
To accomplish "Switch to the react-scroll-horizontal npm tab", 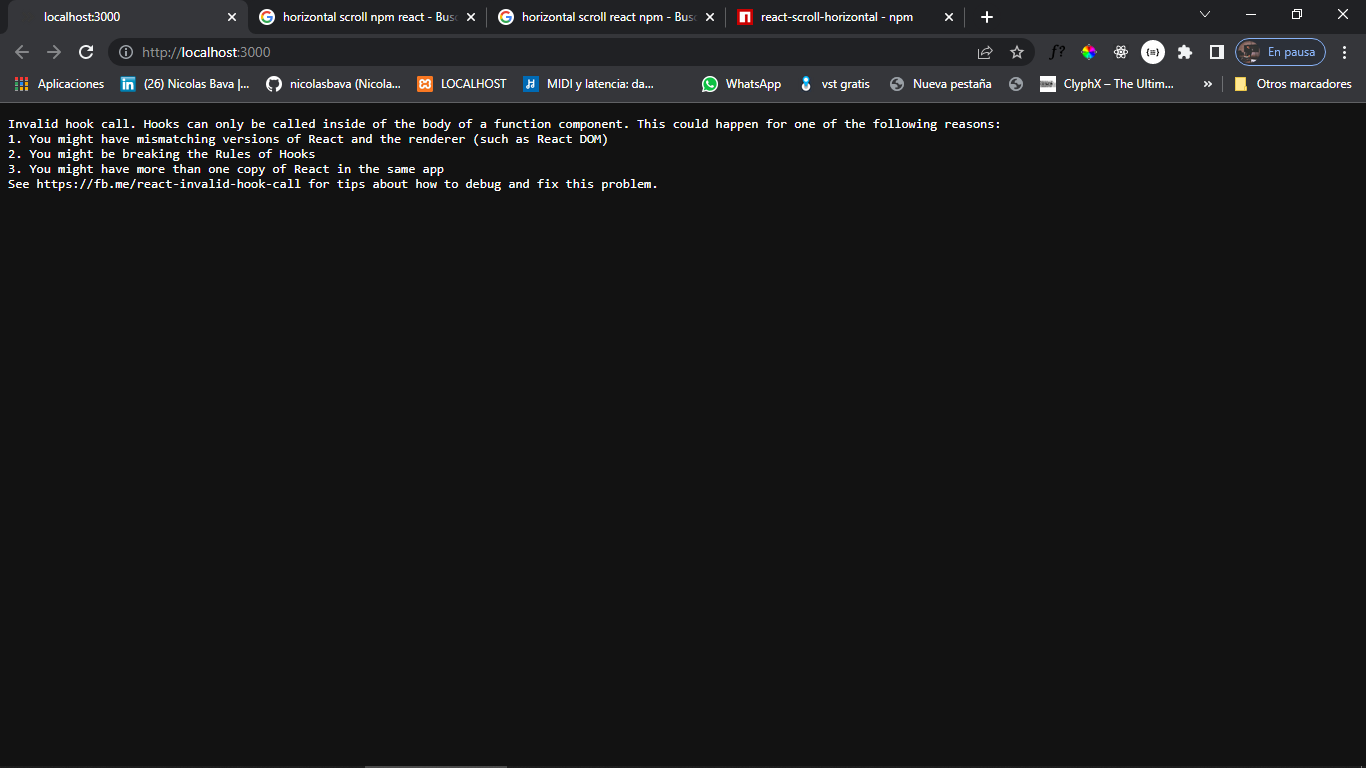I will click(x=836, y=17).
